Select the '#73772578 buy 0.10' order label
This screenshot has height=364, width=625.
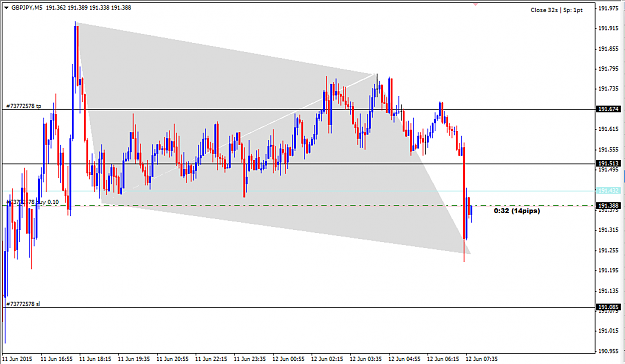(x=33, y=202)
